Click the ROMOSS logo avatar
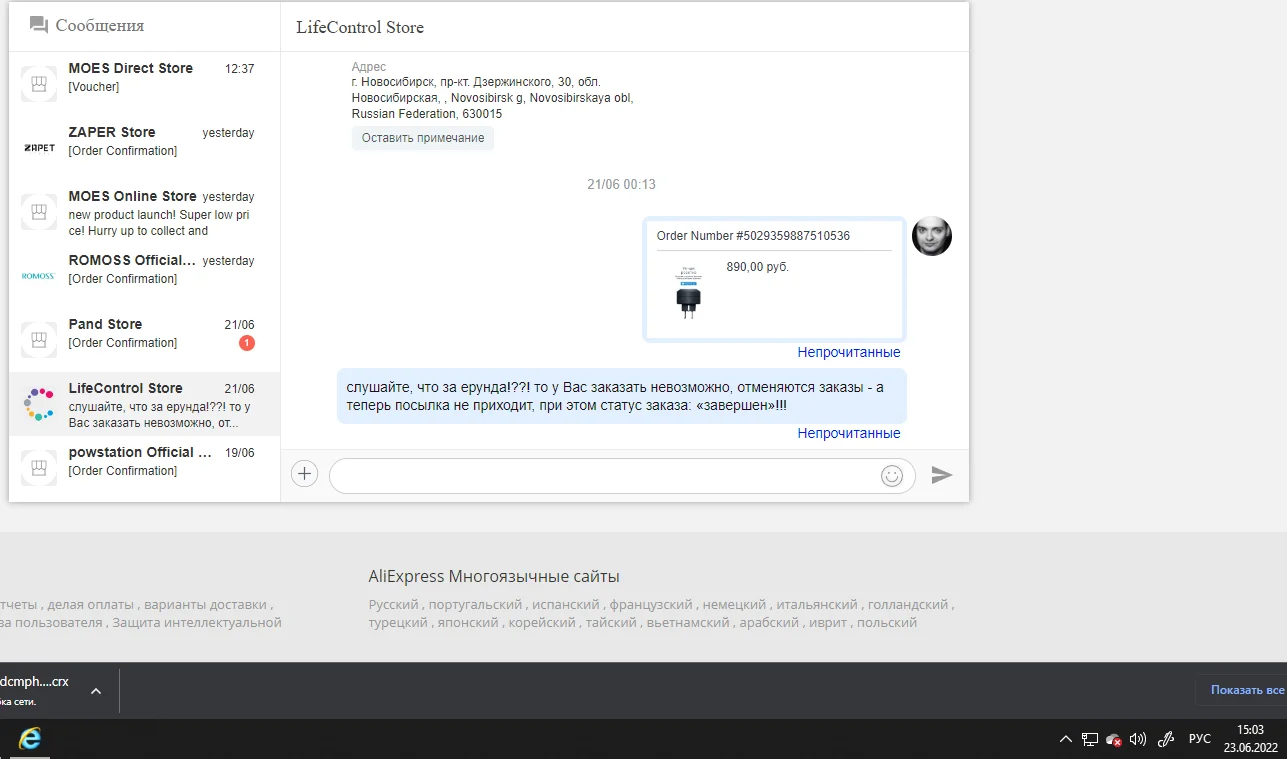The height and width of the screenshot is (759, 1287). click(39, 276)
